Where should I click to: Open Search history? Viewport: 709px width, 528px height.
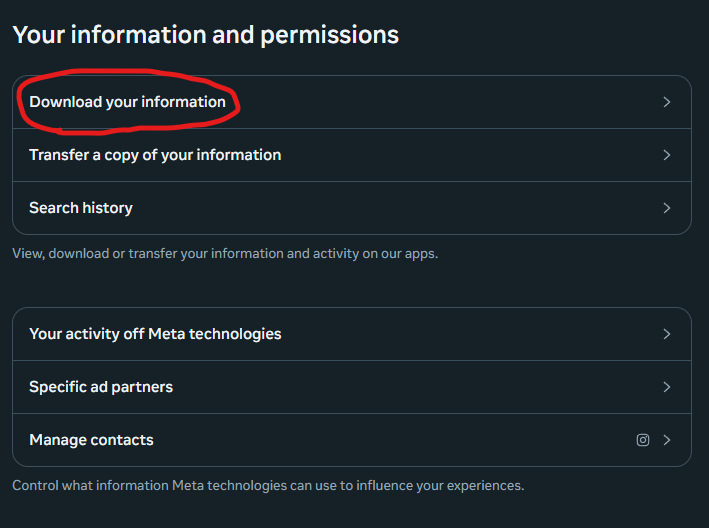[81, 208]
